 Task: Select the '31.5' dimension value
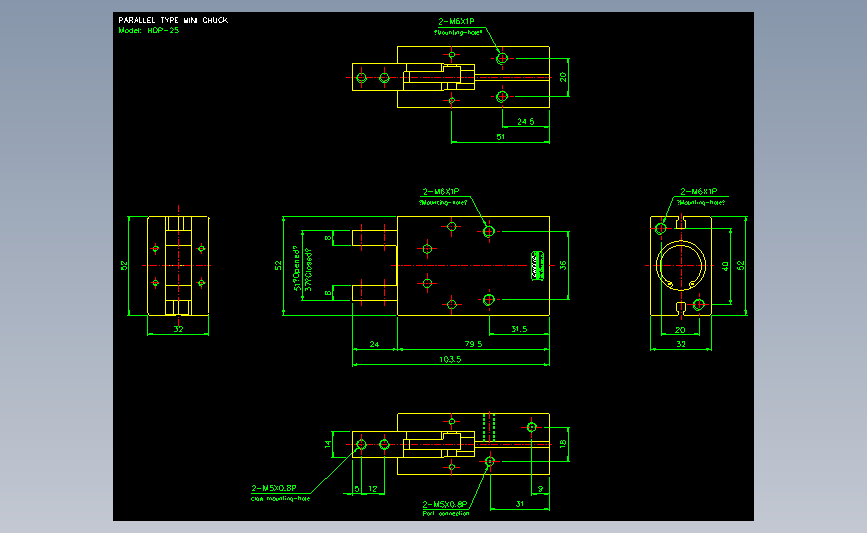(x=519, y=329)
